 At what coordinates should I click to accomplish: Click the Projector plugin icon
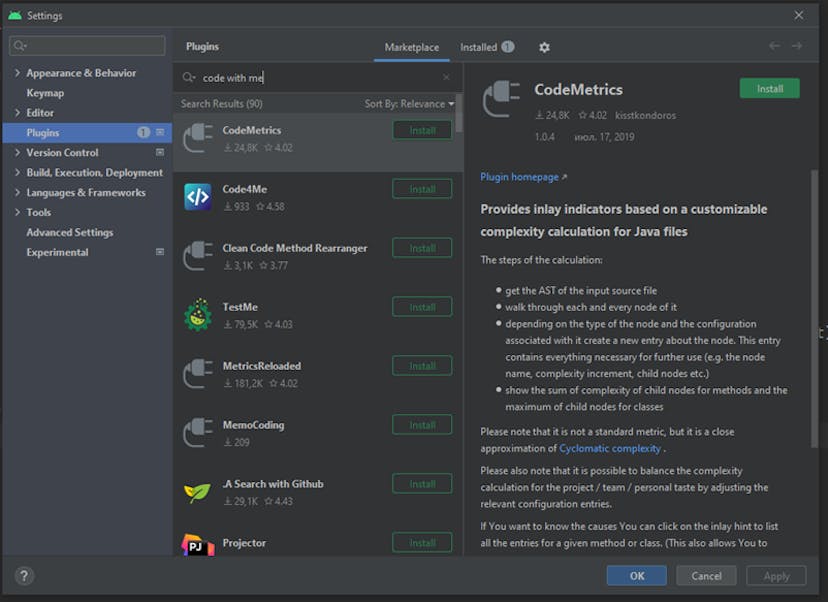coord(197,545)
